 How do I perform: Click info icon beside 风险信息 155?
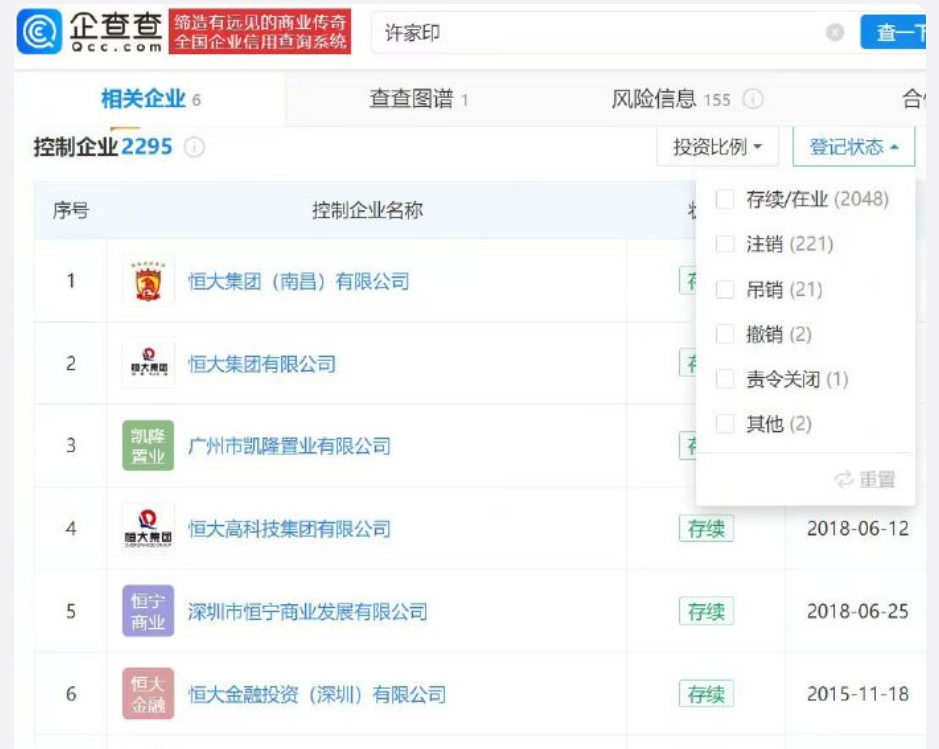pyautogui.click(x=753, y=100)
